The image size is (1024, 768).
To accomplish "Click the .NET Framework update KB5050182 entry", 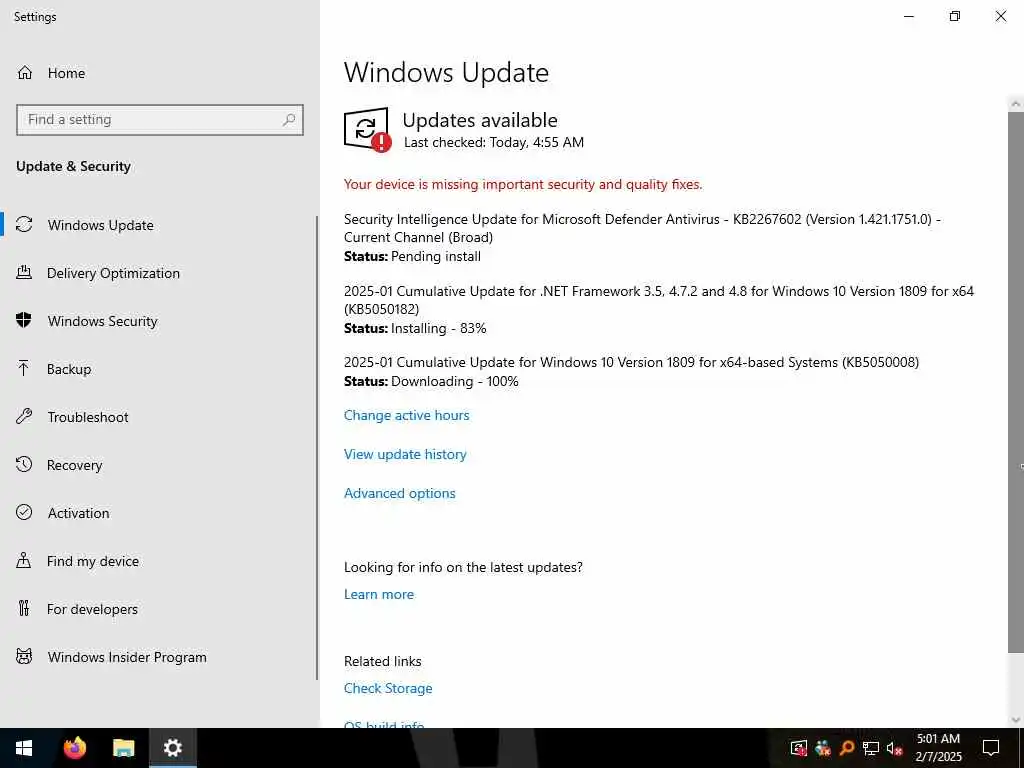I will point(658,300).
